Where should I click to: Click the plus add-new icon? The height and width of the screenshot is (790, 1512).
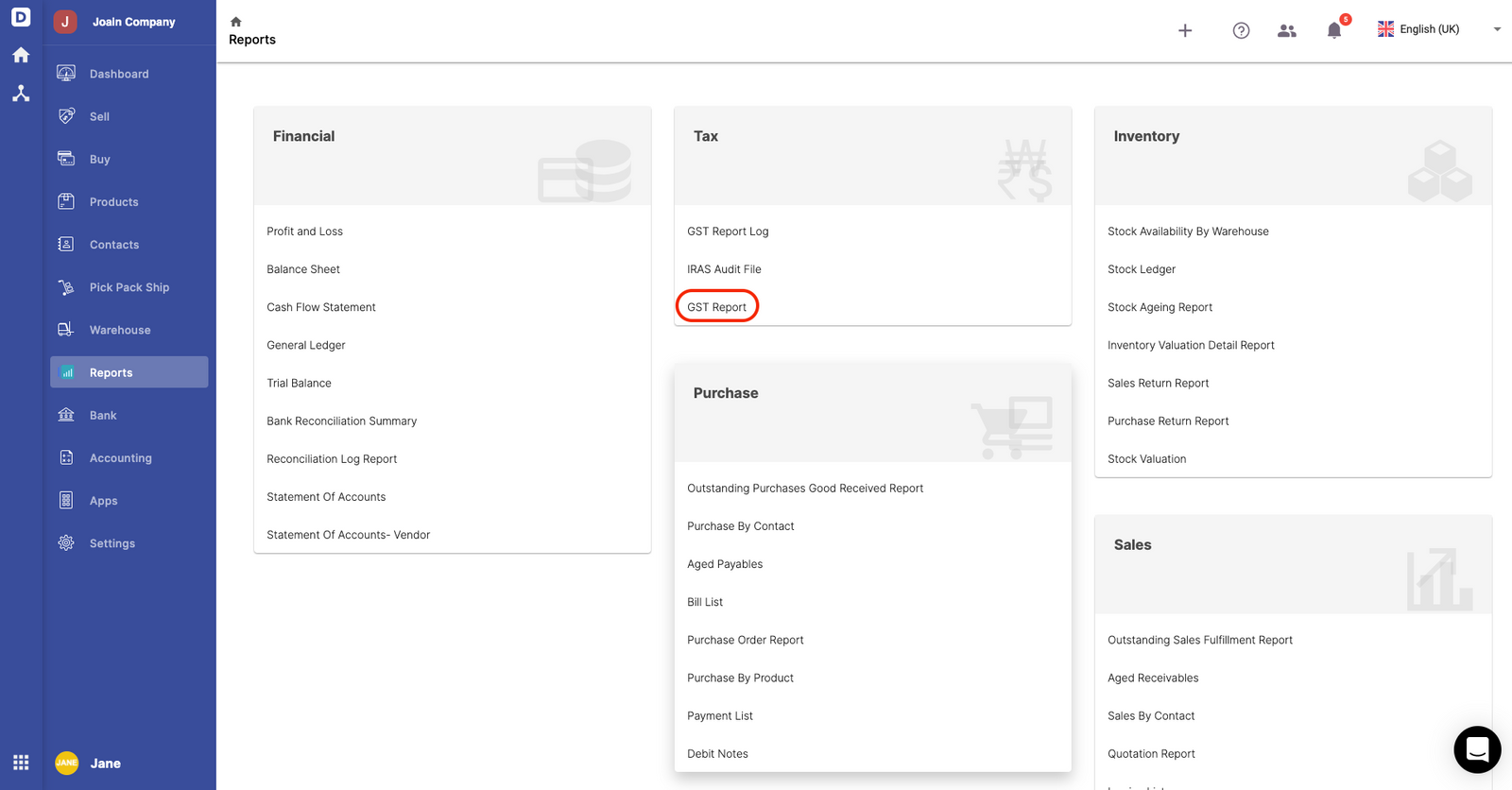coord(1185,30)
